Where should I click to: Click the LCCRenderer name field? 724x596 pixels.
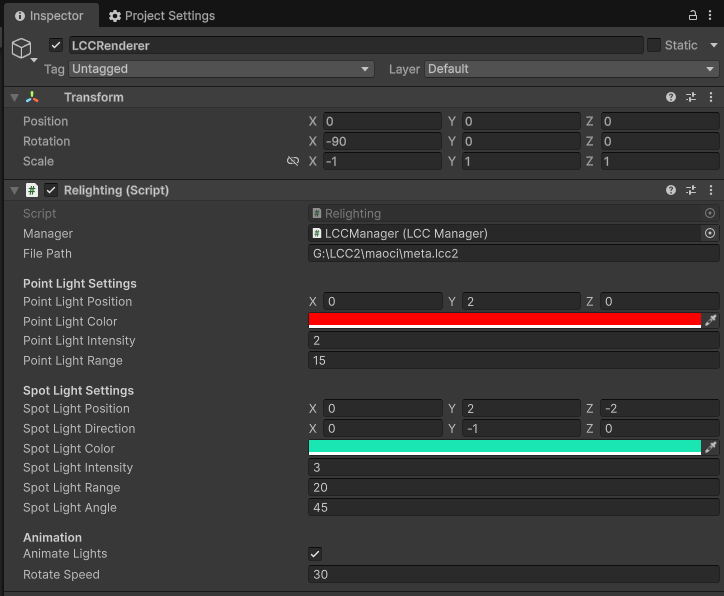(x=356, y=45)
